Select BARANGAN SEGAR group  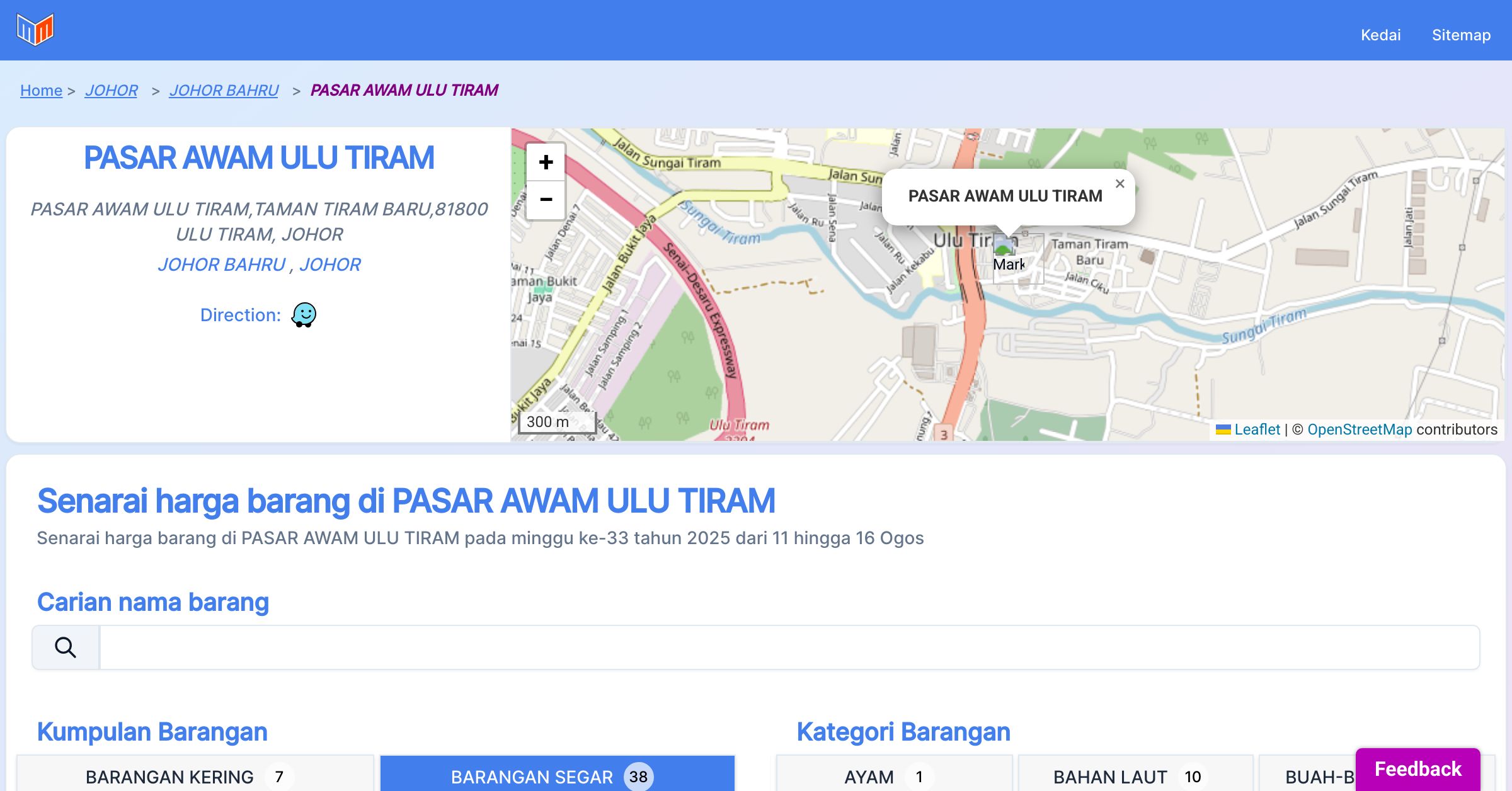(557, 776)
